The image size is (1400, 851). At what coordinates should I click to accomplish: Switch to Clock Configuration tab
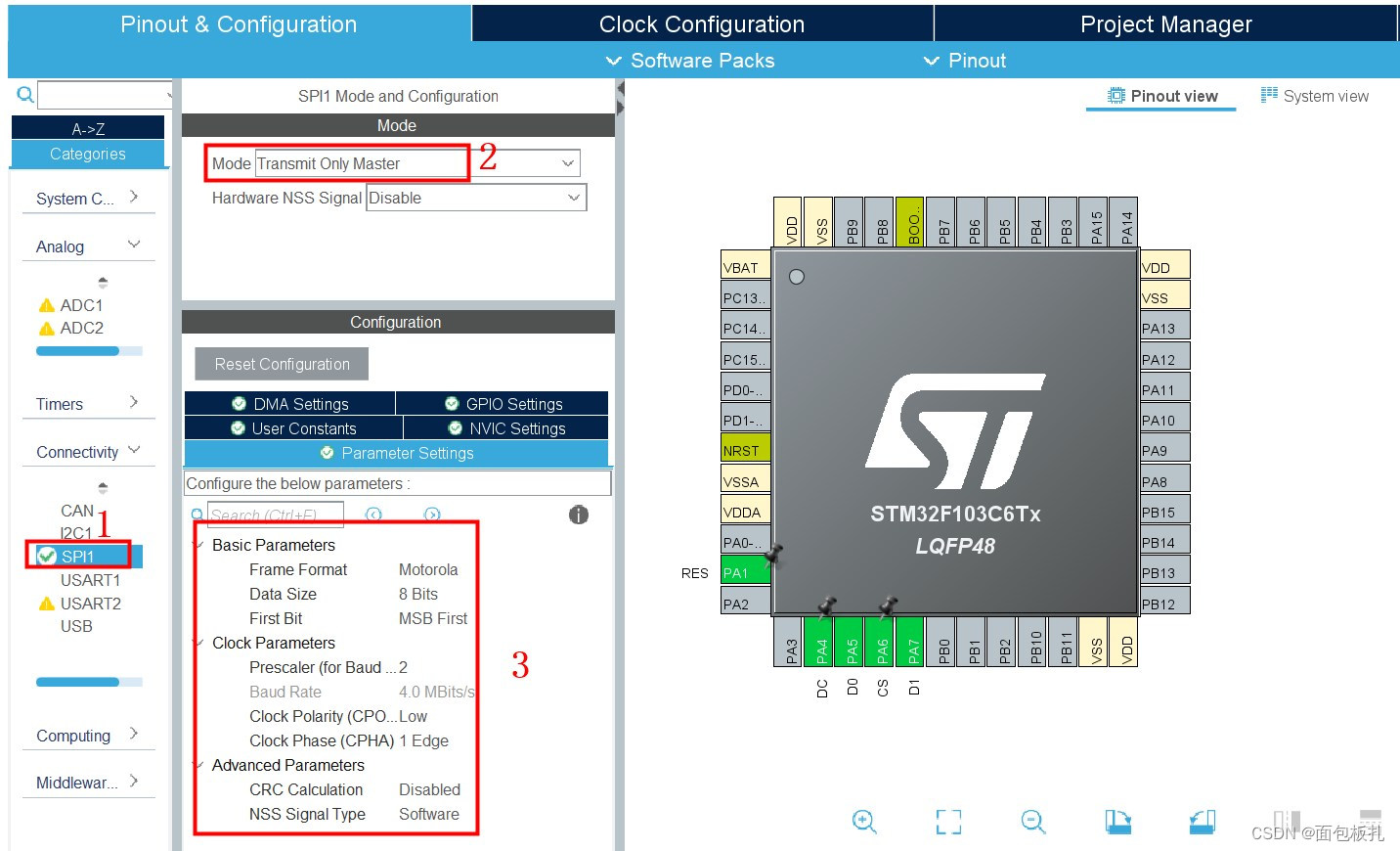point(702,24)
